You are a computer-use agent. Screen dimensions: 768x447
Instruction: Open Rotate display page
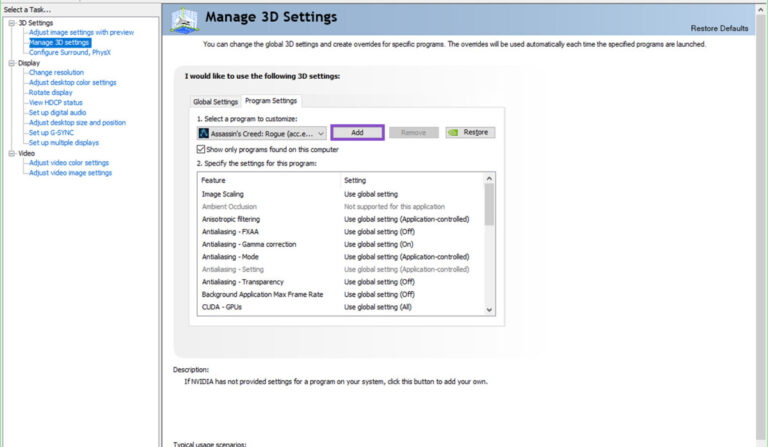coord(50,93)
